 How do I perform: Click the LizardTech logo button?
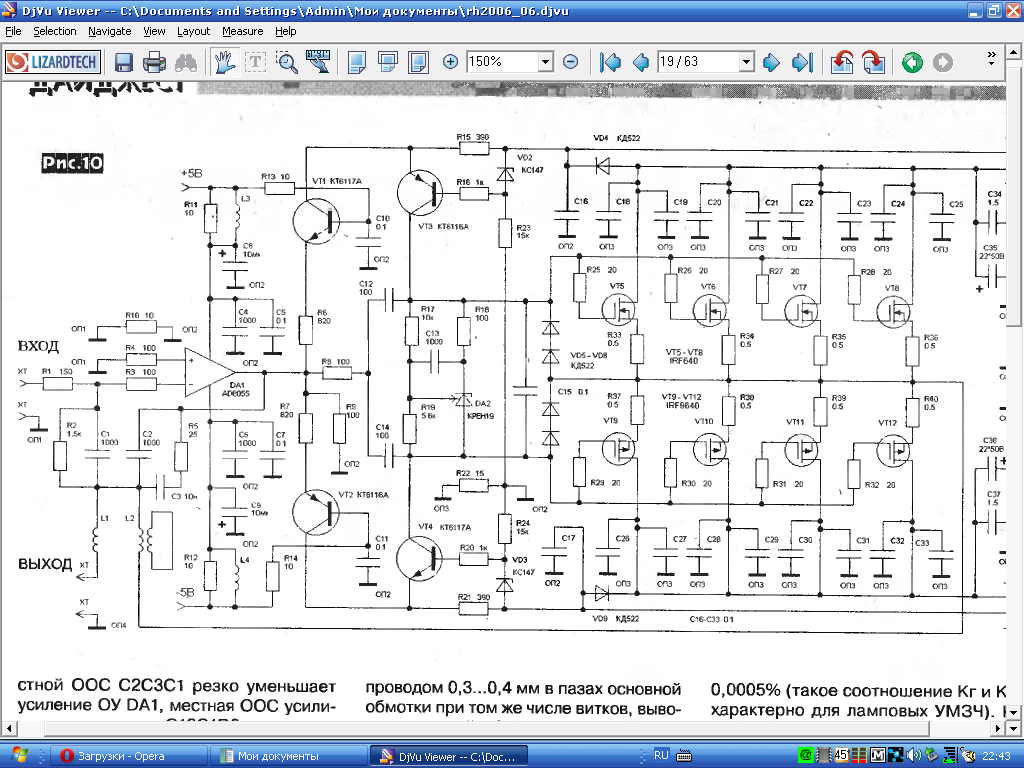click(53, 63)
